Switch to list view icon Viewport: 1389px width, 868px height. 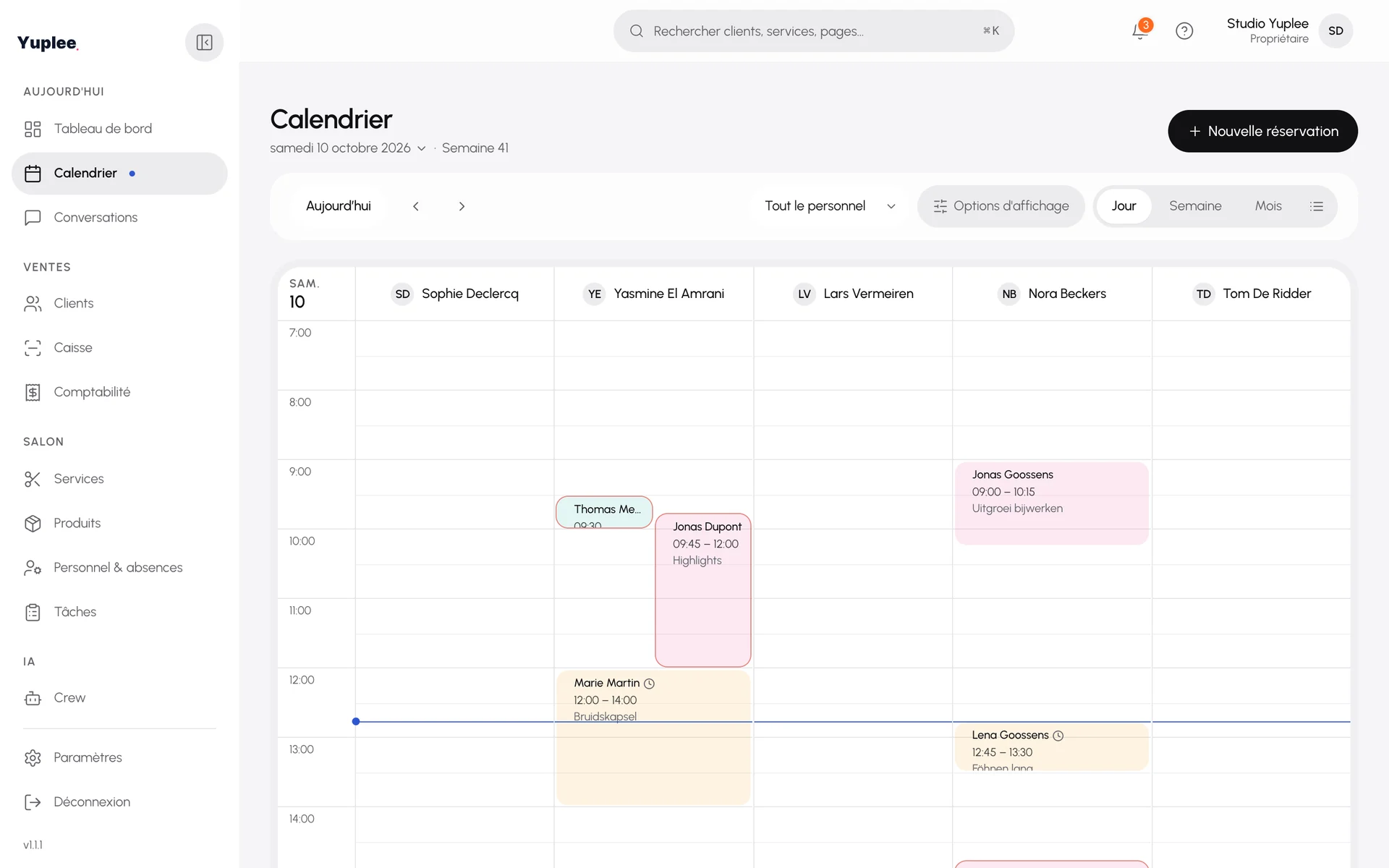[x=1317, y=206]
